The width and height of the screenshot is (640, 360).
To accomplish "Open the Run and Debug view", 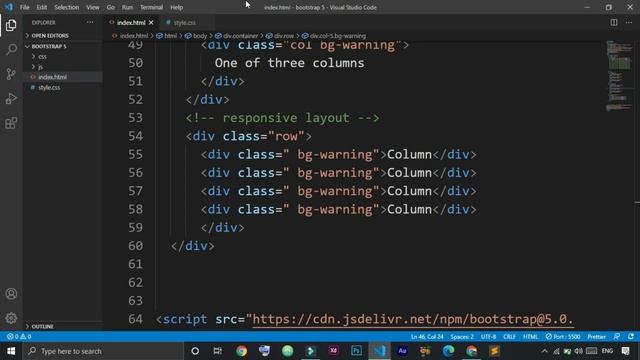I will click(x=11, y=98).
